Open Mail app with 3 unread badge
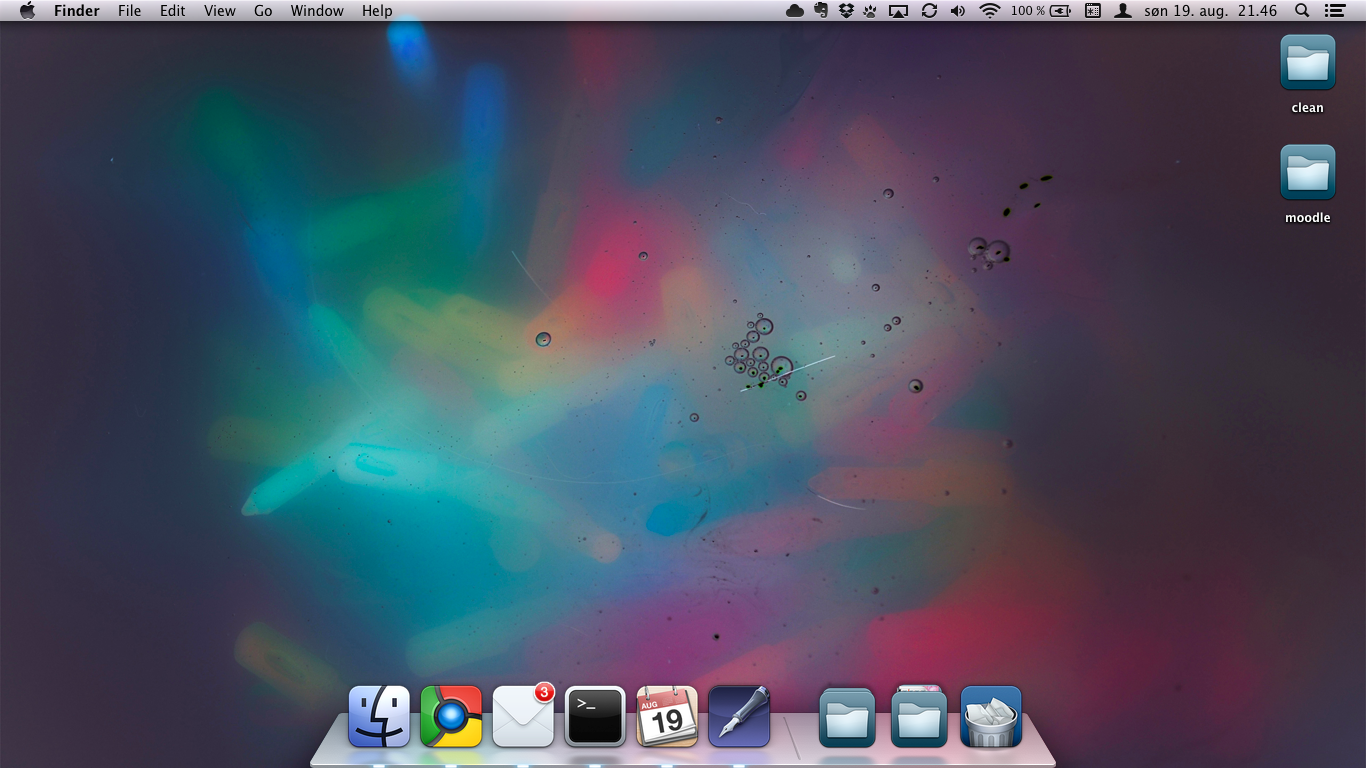The height and width of the screenshot is (768, 1366). pos(523,716)
